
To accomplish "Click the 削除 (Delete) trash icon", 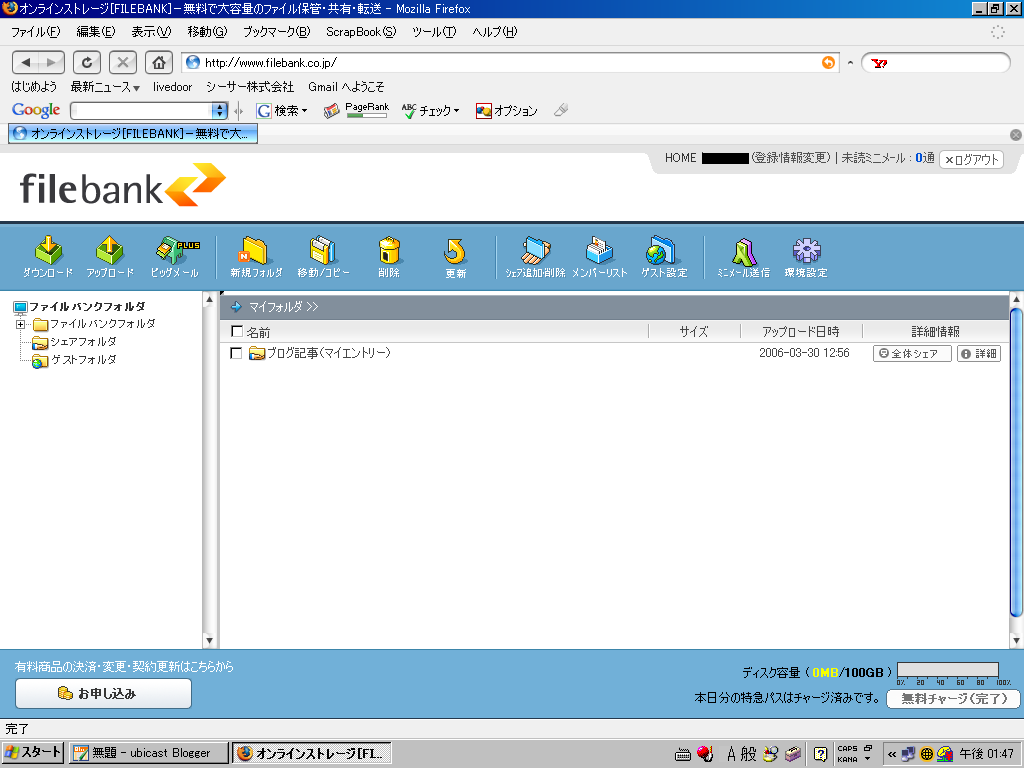I will 389,256.
